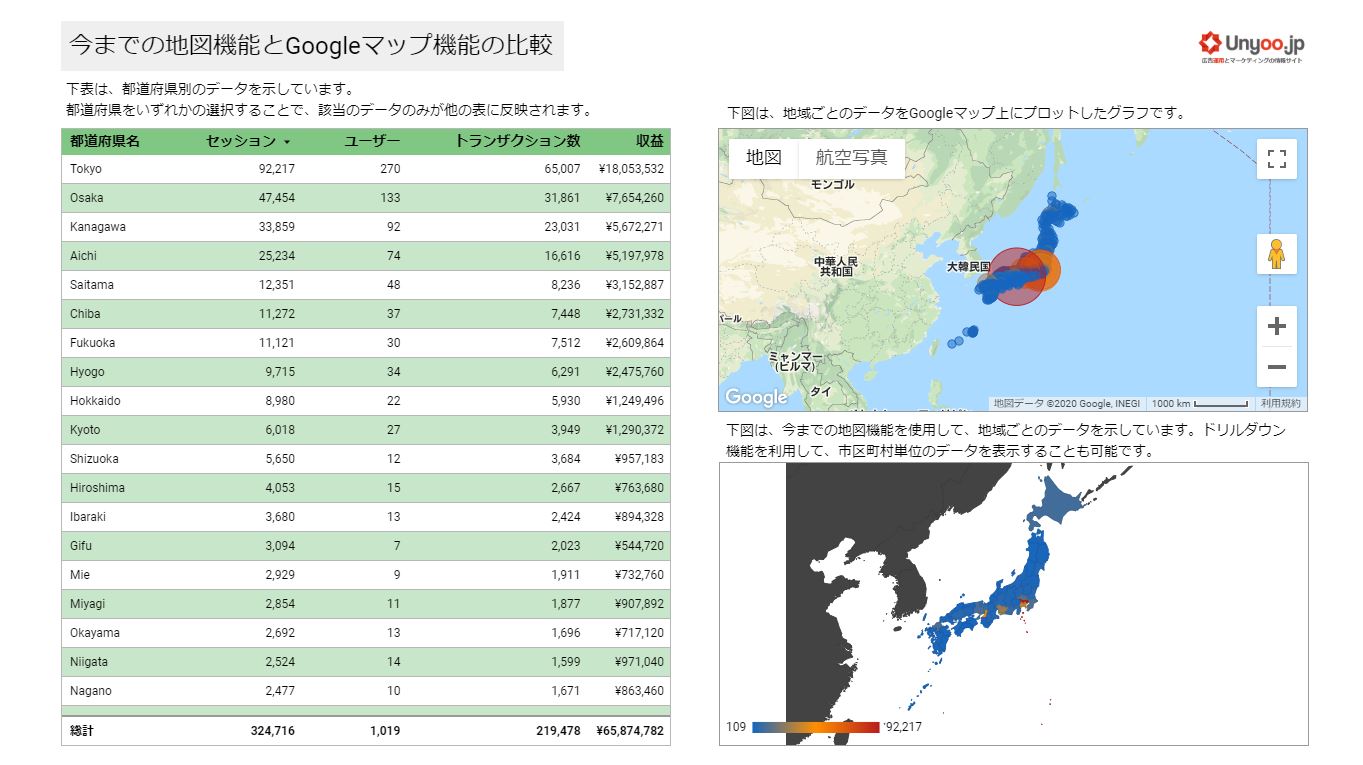The width and height of the screenshot is (1363, 765).
Task: Click the report title heading
Action: pyautogui.click(x=311, y=45)
